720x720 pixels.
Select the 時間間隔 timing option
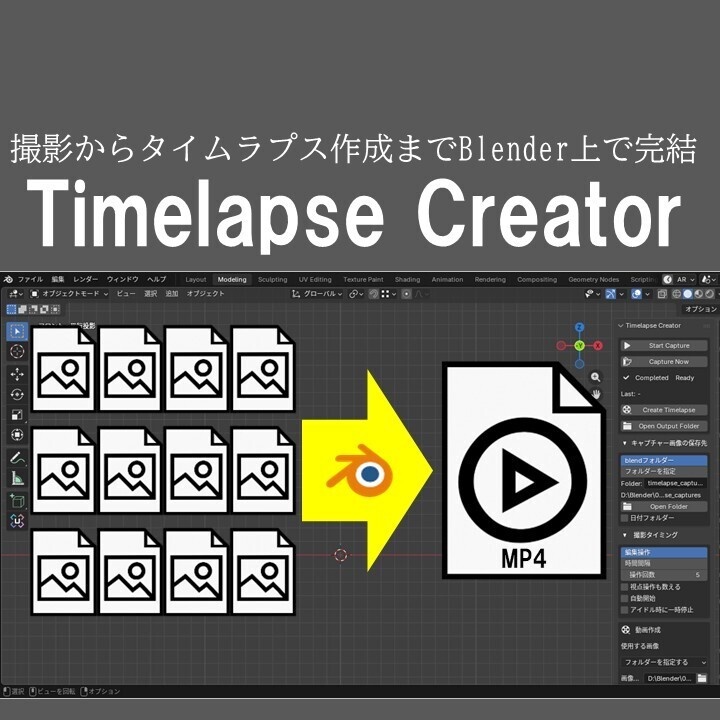pyautogui.click(x=664, y=563)
